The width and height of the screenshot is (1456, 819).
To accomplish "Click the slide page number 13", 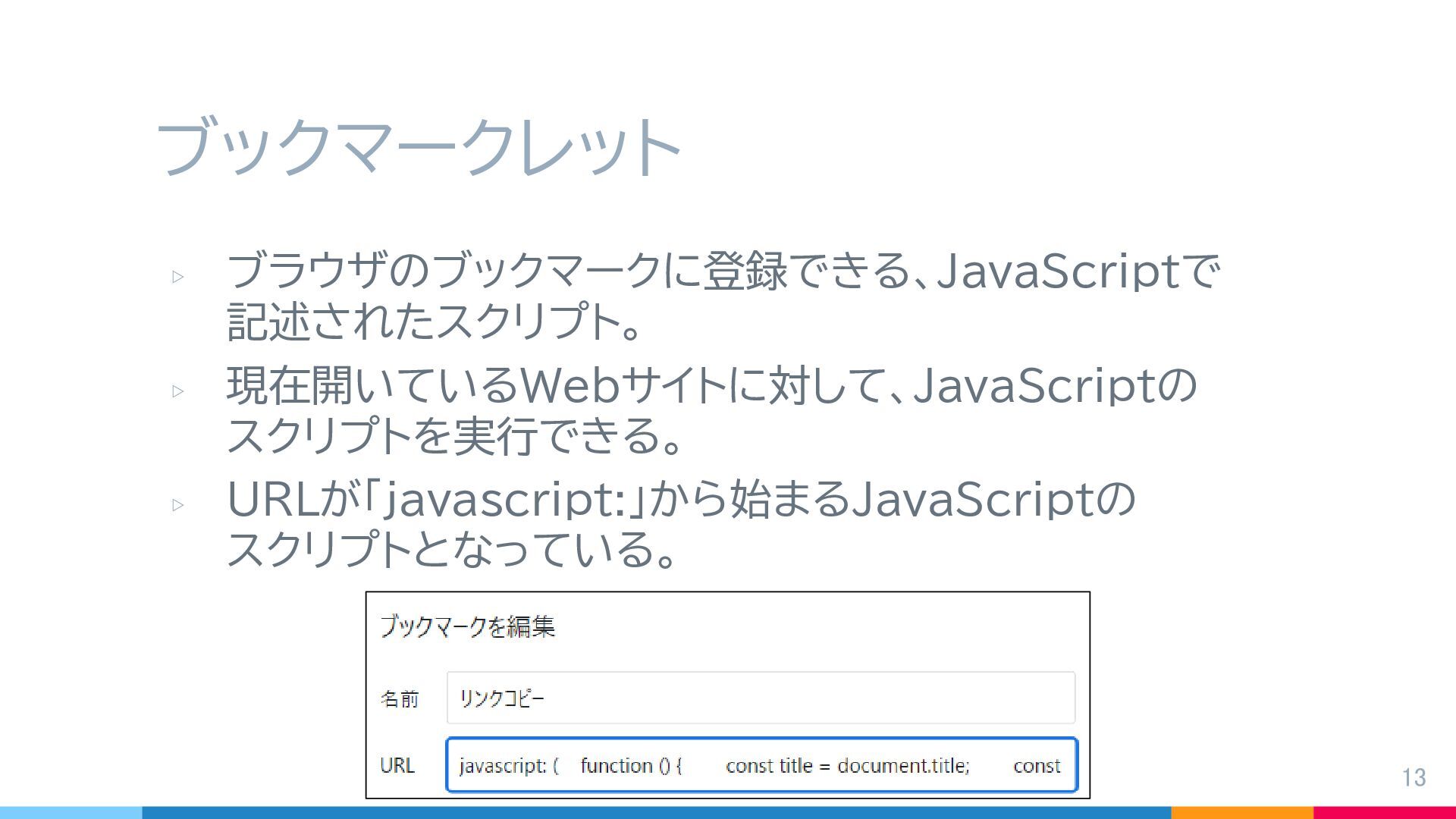I will (x=1414, y=777).
